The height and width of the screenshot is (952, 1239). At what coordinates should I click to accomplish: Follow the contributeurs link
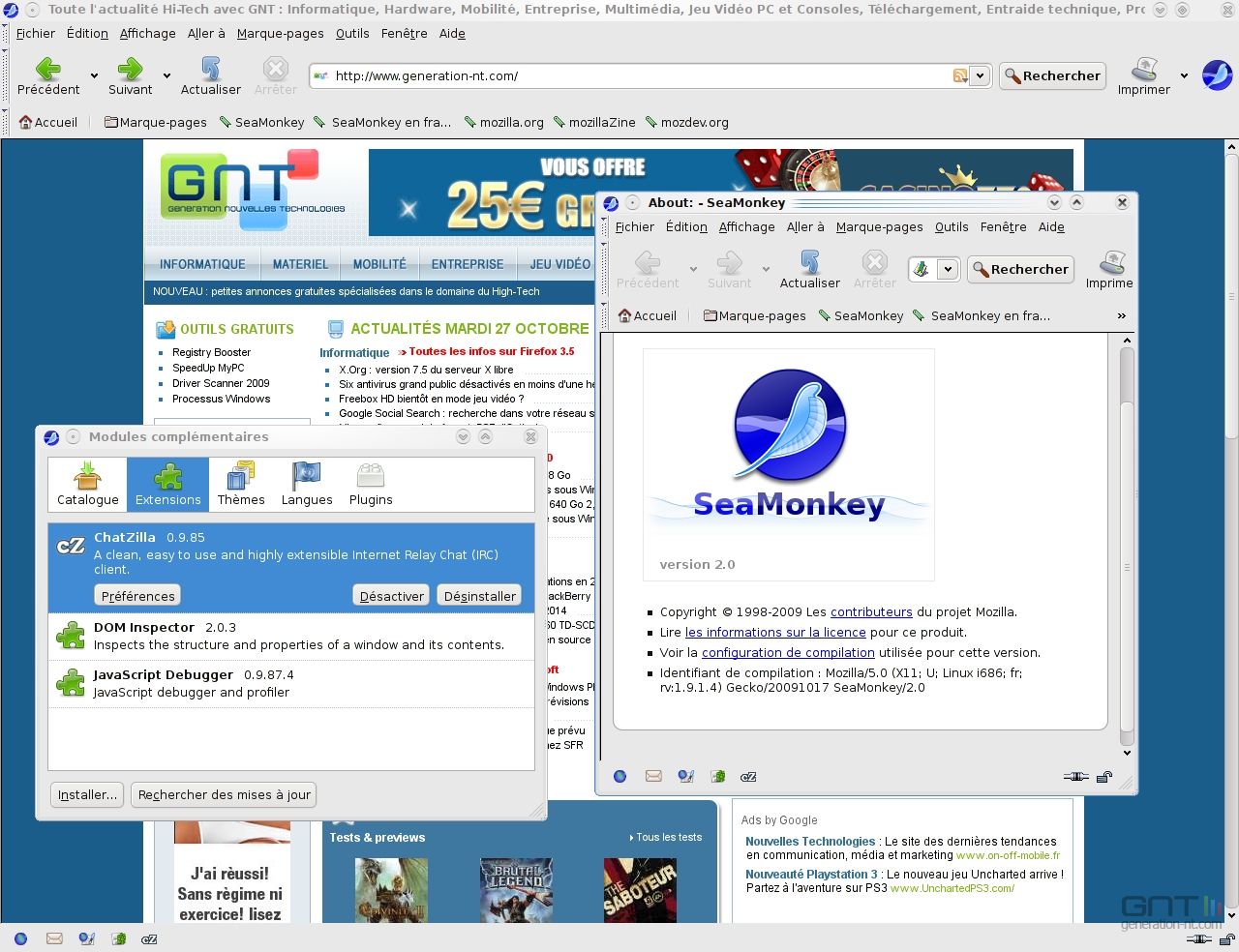[871, 611]
